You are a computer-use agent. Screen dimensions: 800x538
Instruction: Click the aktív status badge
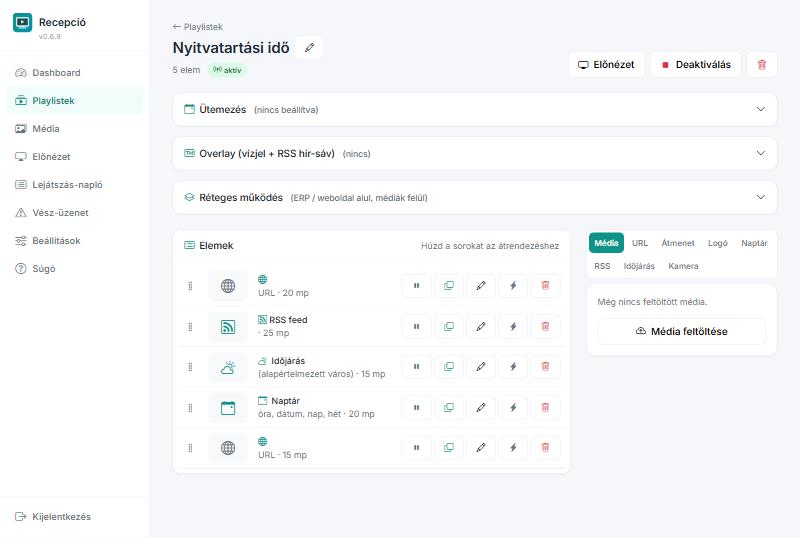point(227,70)
